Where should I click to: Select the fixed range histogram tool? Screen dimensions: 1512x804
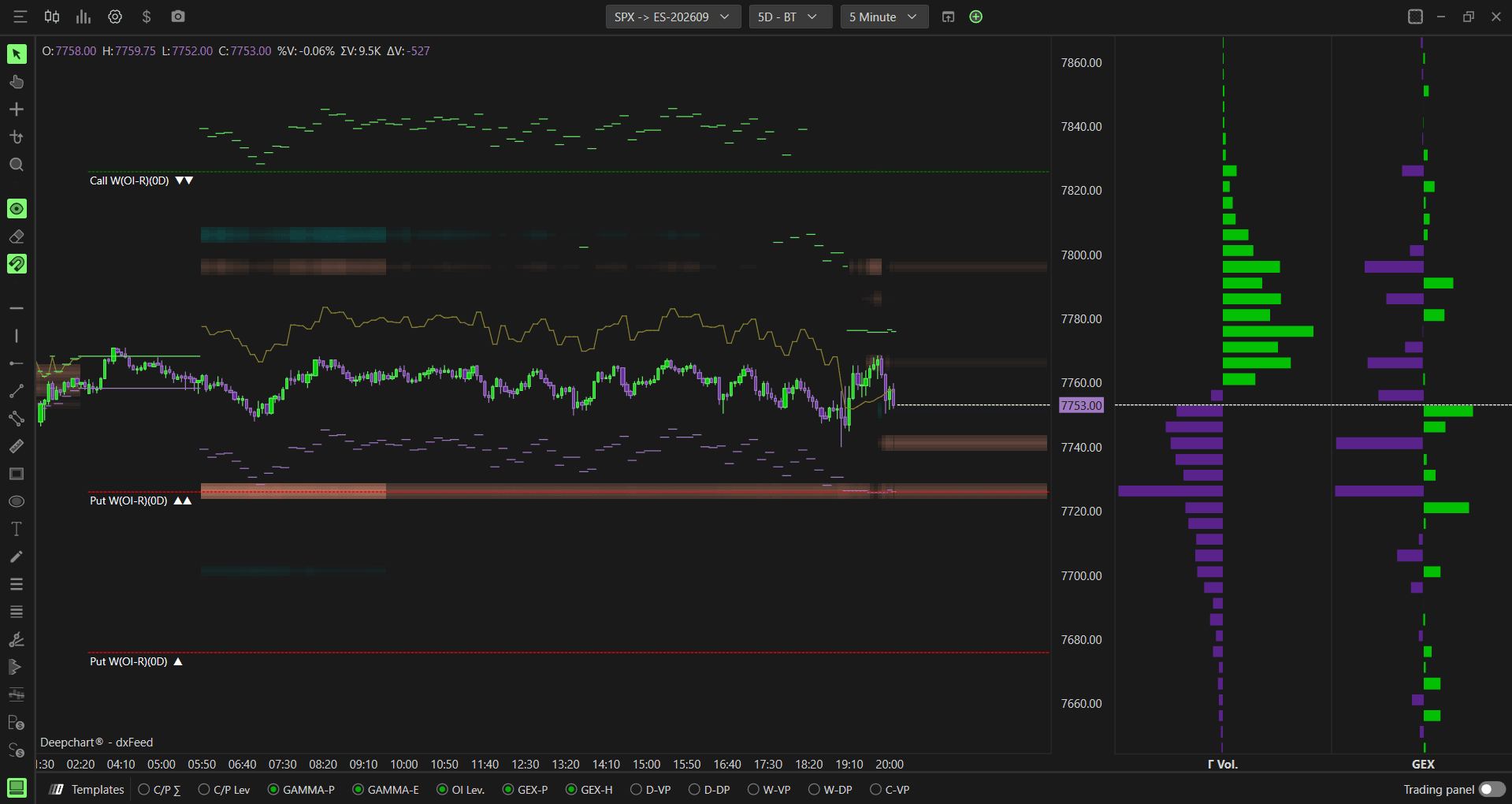[x=17, y=694]
